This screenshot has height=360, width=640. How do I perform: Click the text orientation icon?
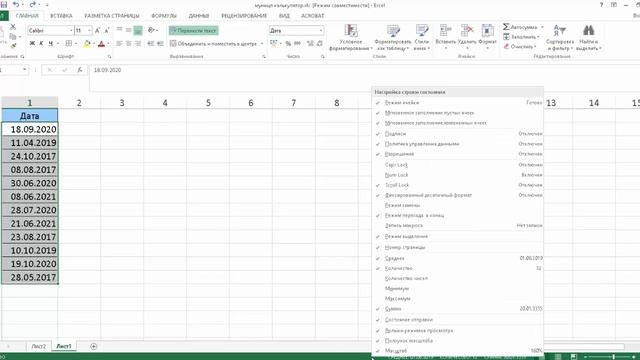[151, 30]
